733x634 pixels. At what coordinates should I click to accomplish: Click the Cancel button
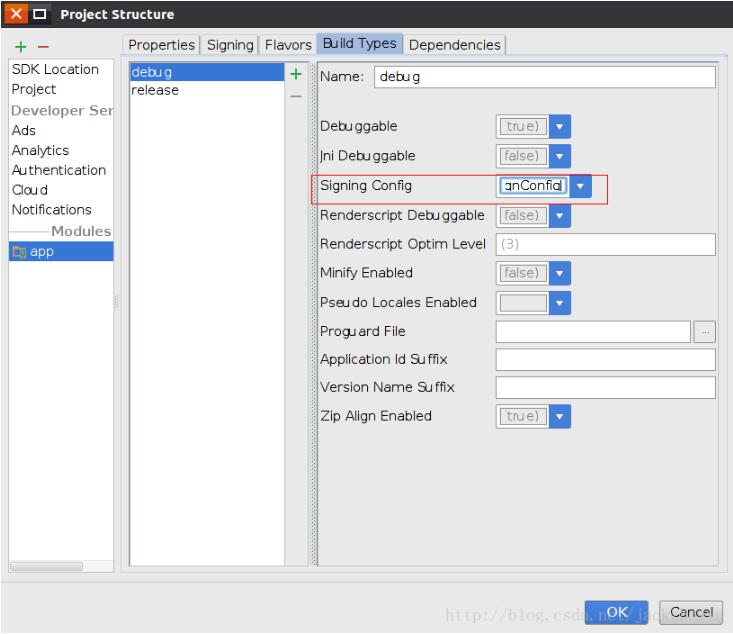tap(691, 612)
